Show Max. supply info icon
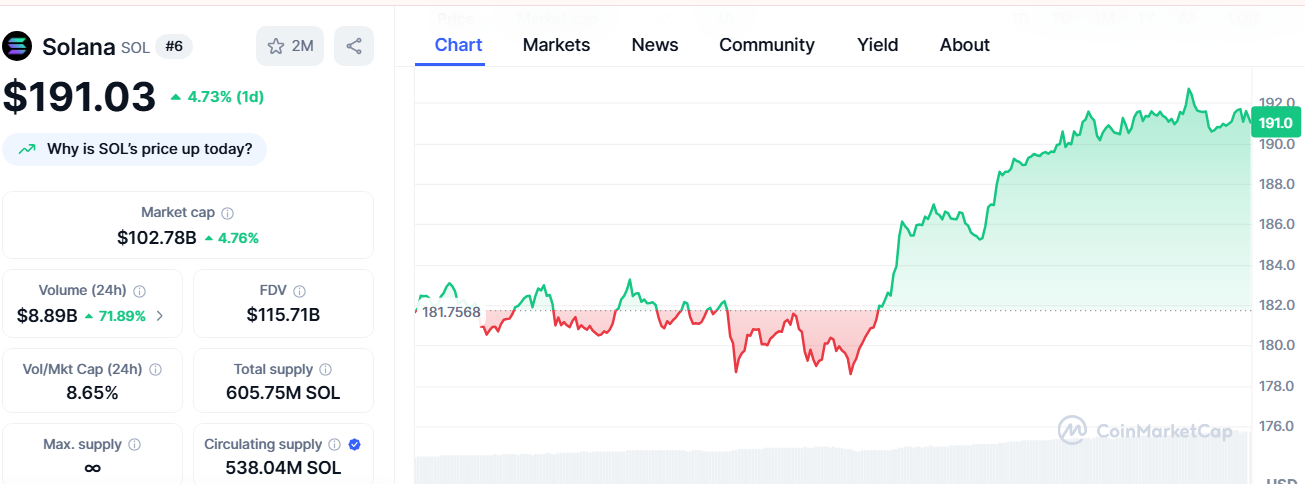Screen dimensions: 1305x484 pyautogui.click(x=135, y=444)
